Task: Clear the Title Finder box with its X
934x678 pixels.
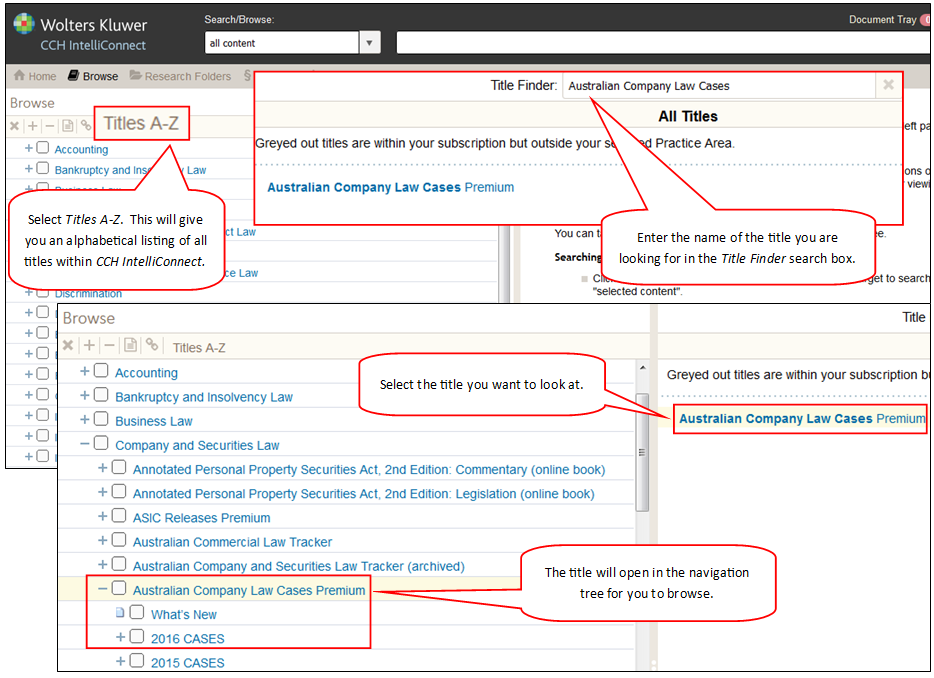Action: coord(888,85)
